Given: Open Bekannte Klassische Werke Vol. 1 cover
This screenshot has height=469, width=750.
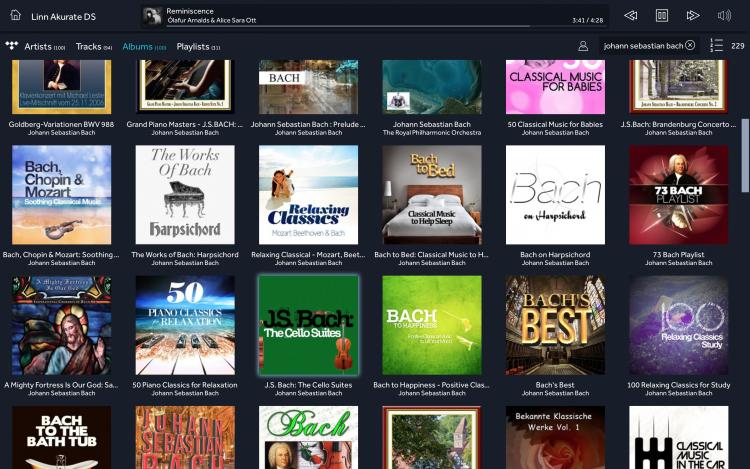Looking at the screenshot, I should coord(555,437).
